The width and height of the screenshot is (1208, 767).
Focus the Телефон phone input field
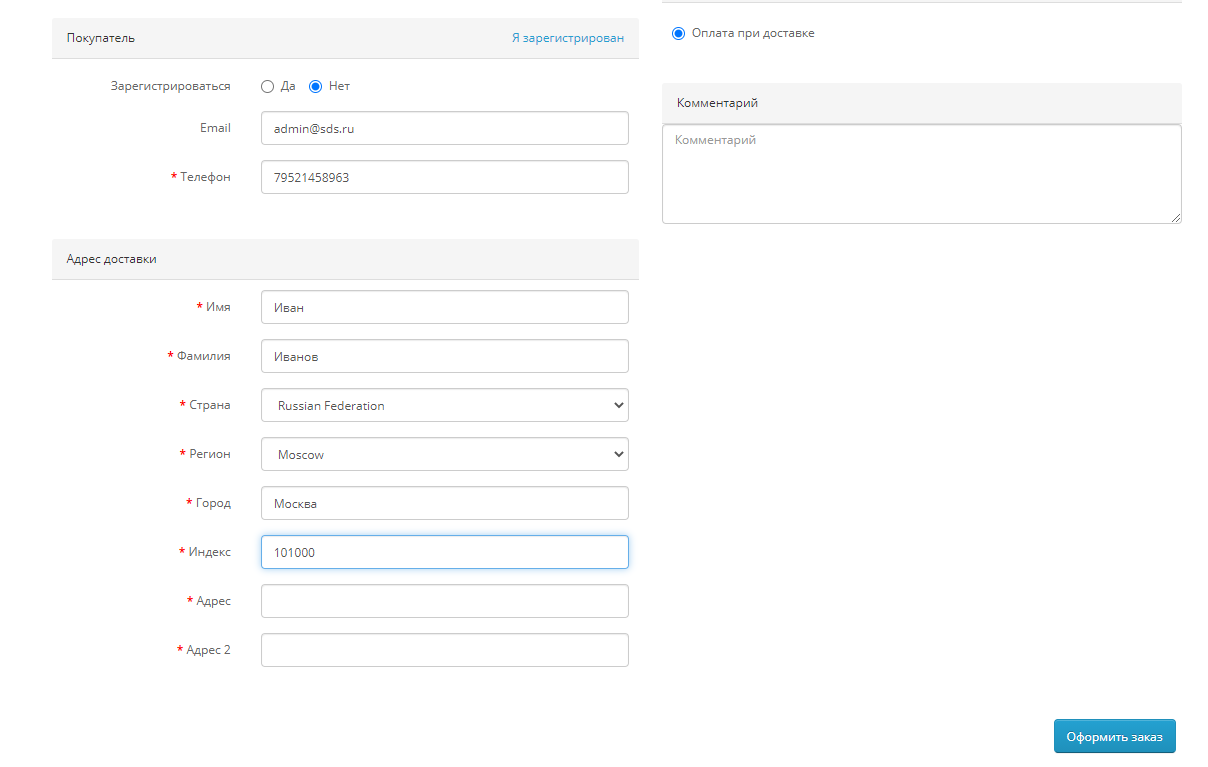point(445,177)
